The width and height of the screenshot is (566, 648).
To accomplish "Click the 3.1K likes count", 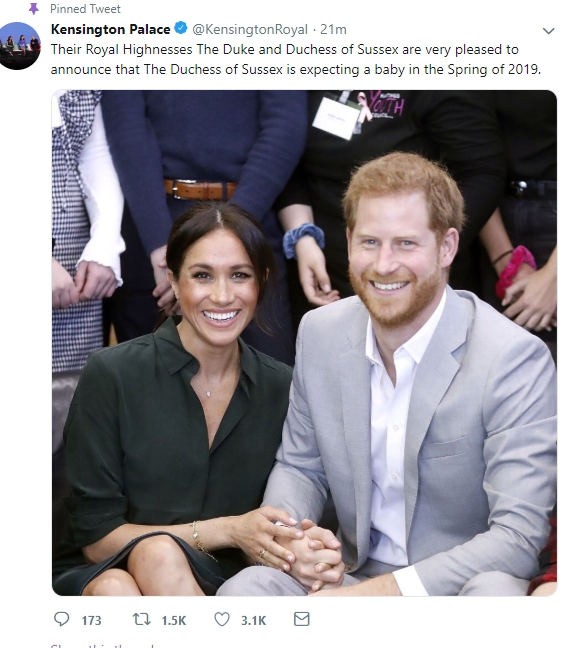I will (x=253, y=621).
